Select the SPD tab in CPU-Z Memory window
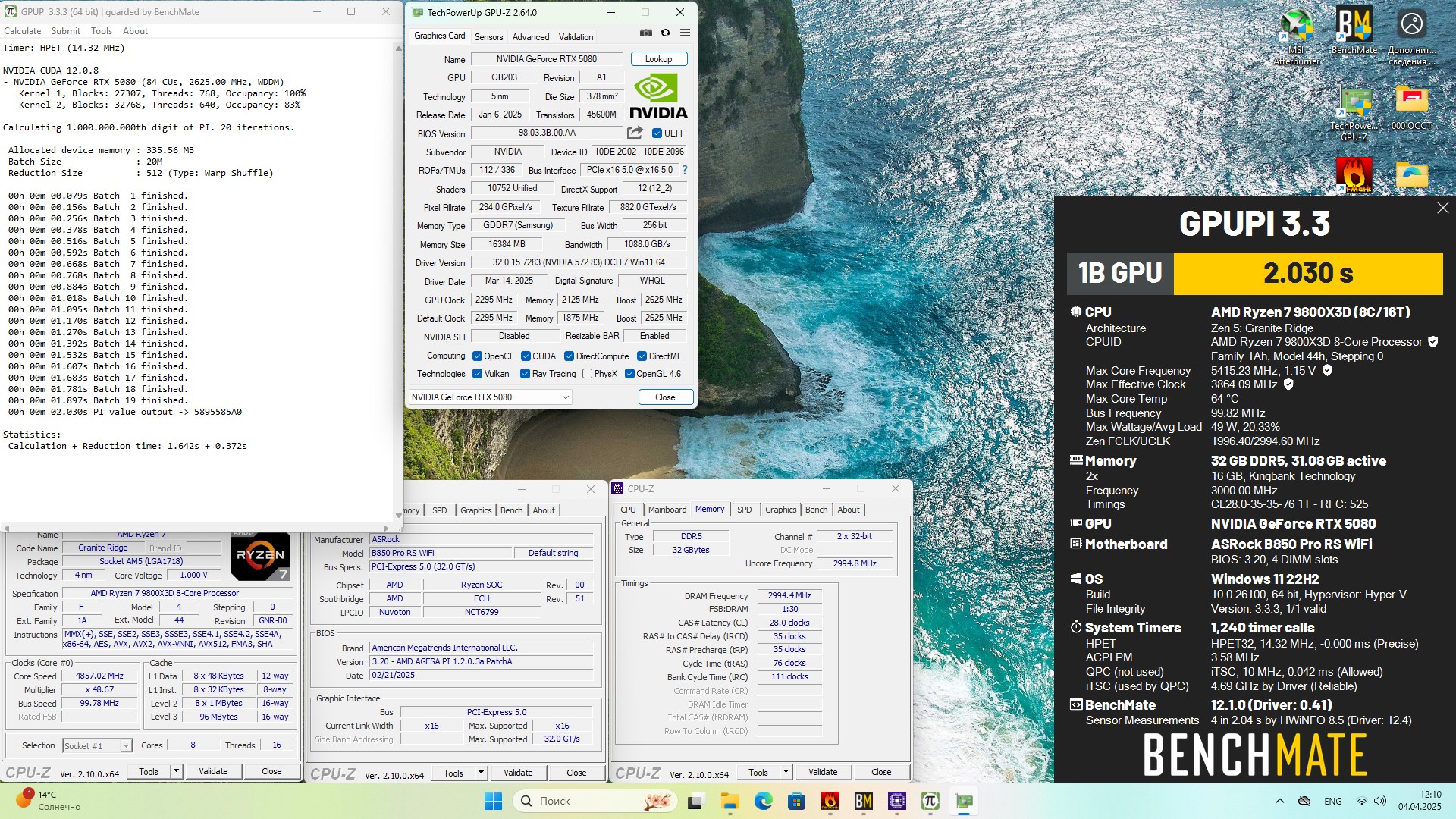 click(745, 510)
